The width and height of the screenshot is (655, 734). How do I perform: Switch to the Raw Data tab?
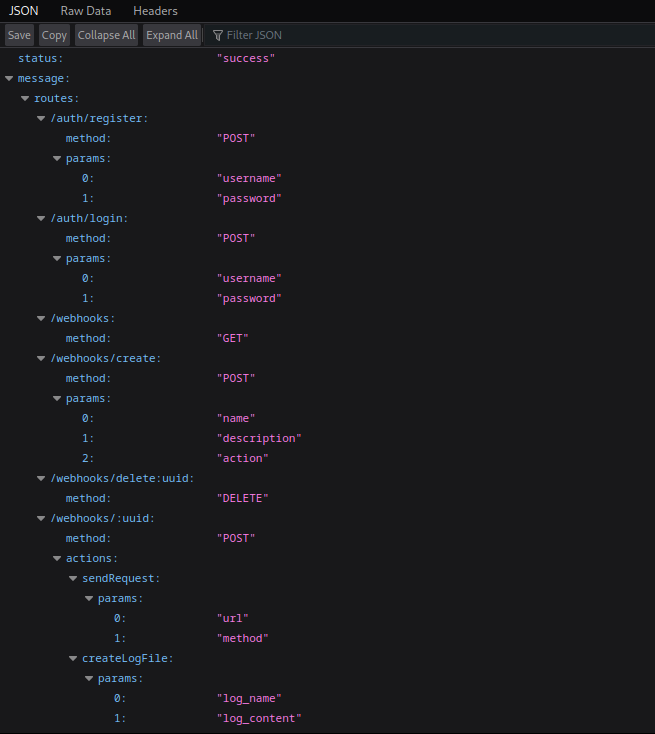tap(85, 11)
